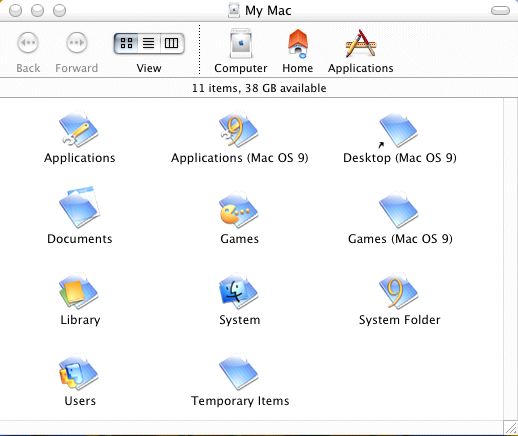Select the 'Library' folder label
The image size is (518, 436).
pyautogui.click(x=80, y=320)
